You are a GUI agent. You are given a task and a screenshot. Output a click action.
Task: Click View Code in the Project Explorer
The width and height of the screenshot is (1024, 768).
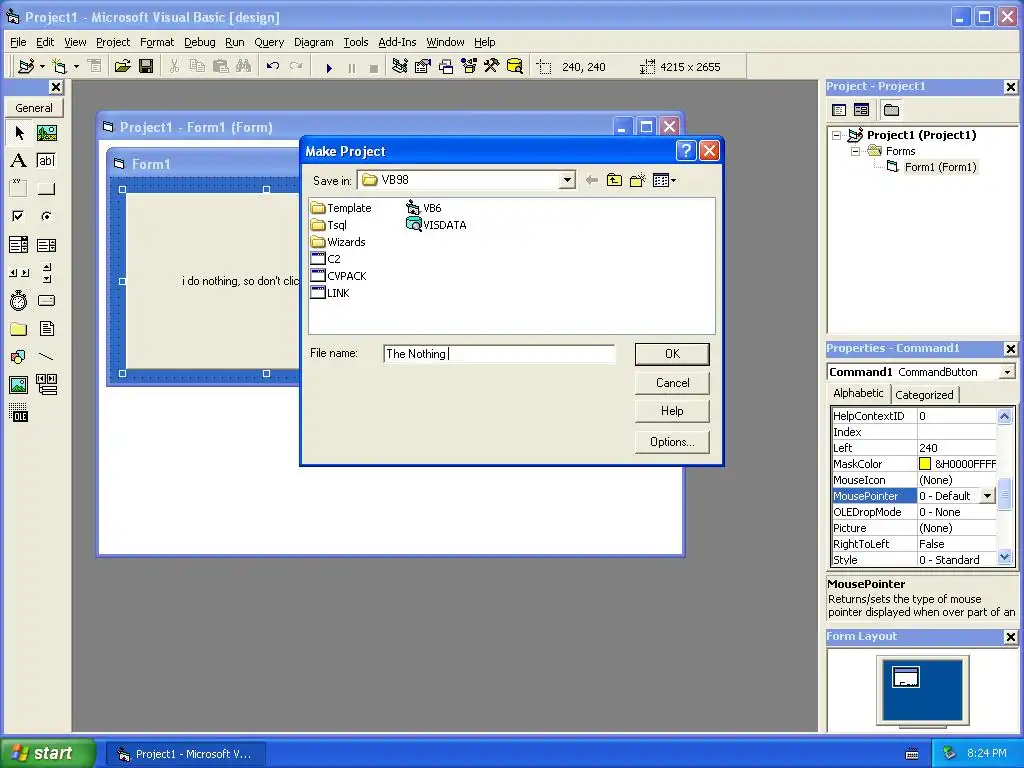coord(839,110)
